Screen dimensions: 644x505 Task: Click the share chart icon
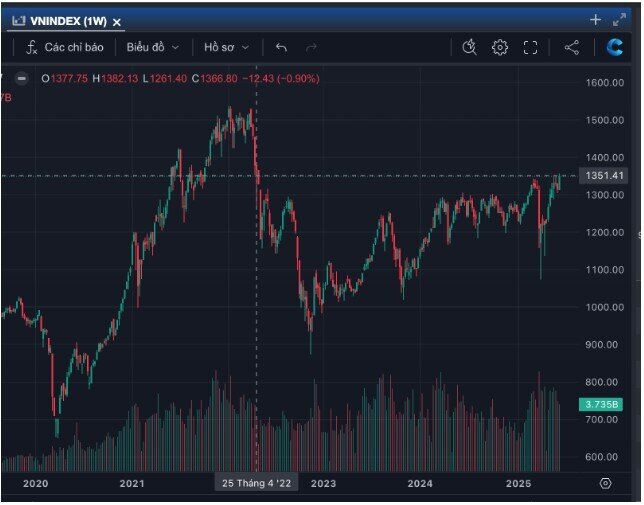click(x=572, y=48)
